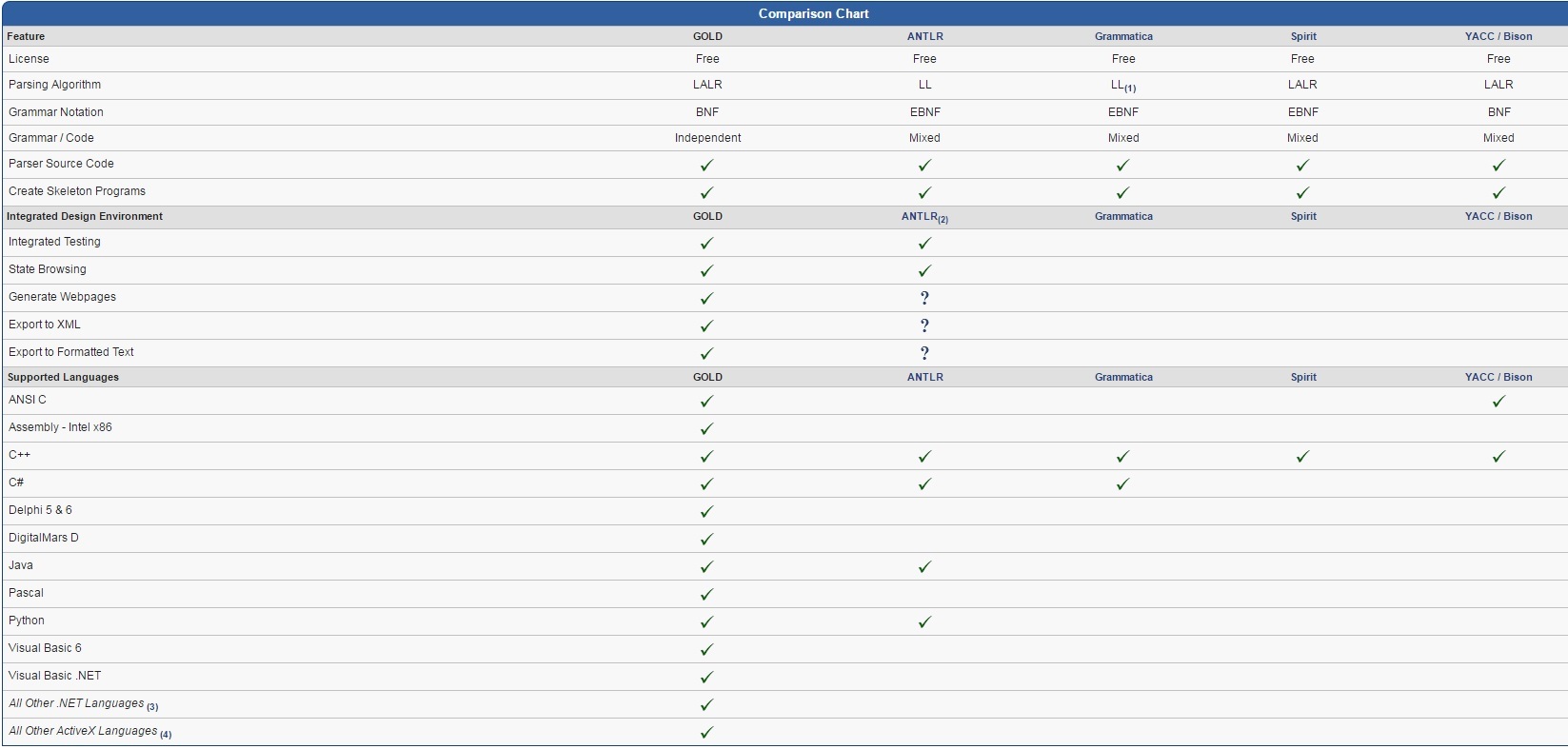The width and height of the screenshot is (1568, 749).
Task: Click the question mark in Generate Webpages row
Action: pyautogui.click(x=924, y=298)
